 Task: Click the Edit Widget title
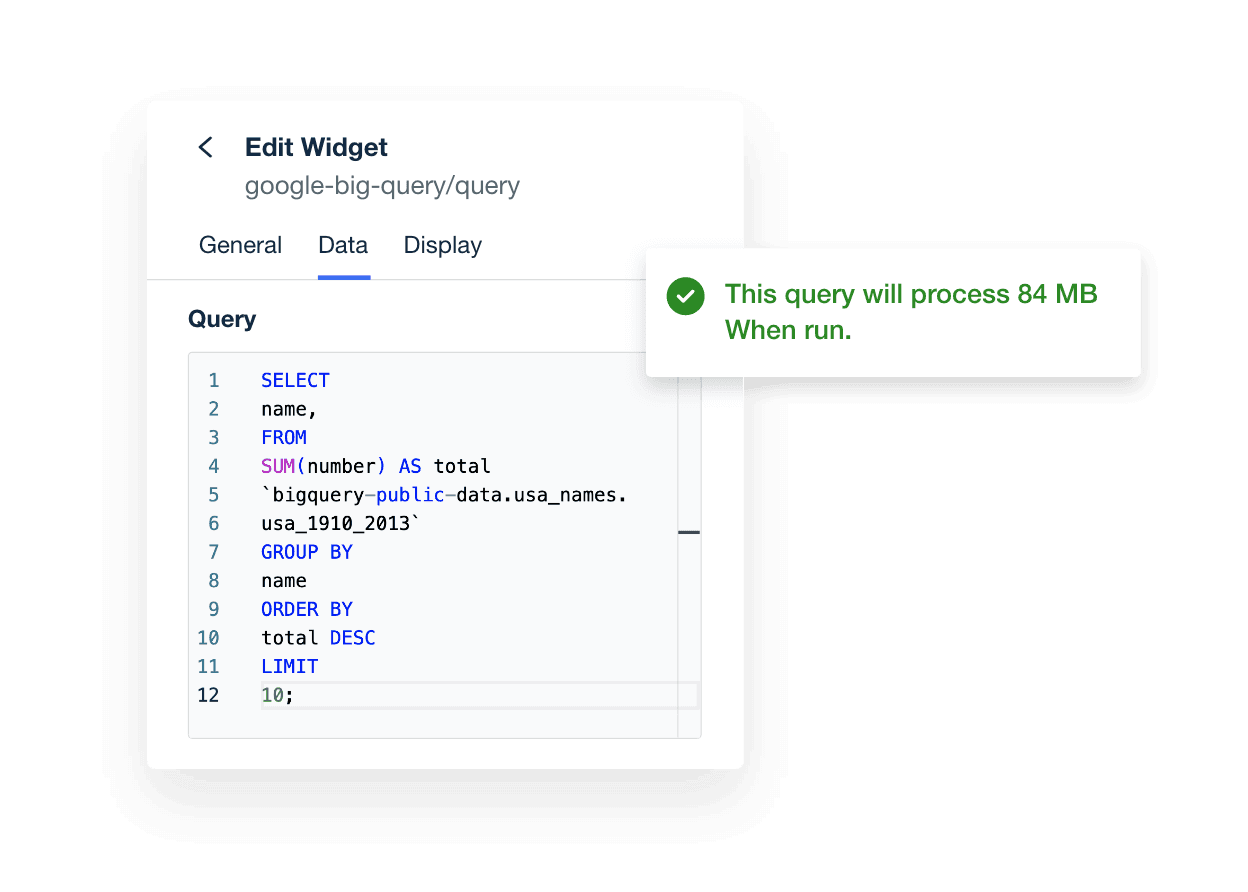tap(316, 147)
